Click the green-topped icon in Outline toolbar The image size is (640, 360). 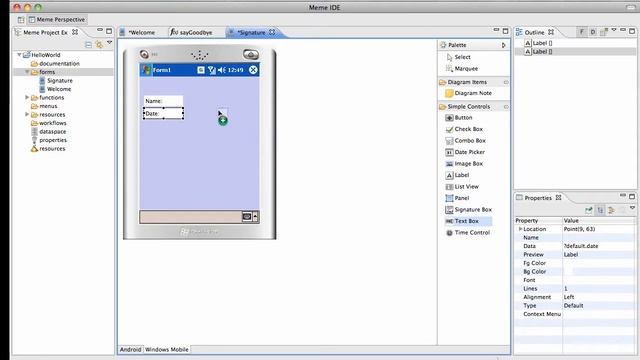[604, 32]
